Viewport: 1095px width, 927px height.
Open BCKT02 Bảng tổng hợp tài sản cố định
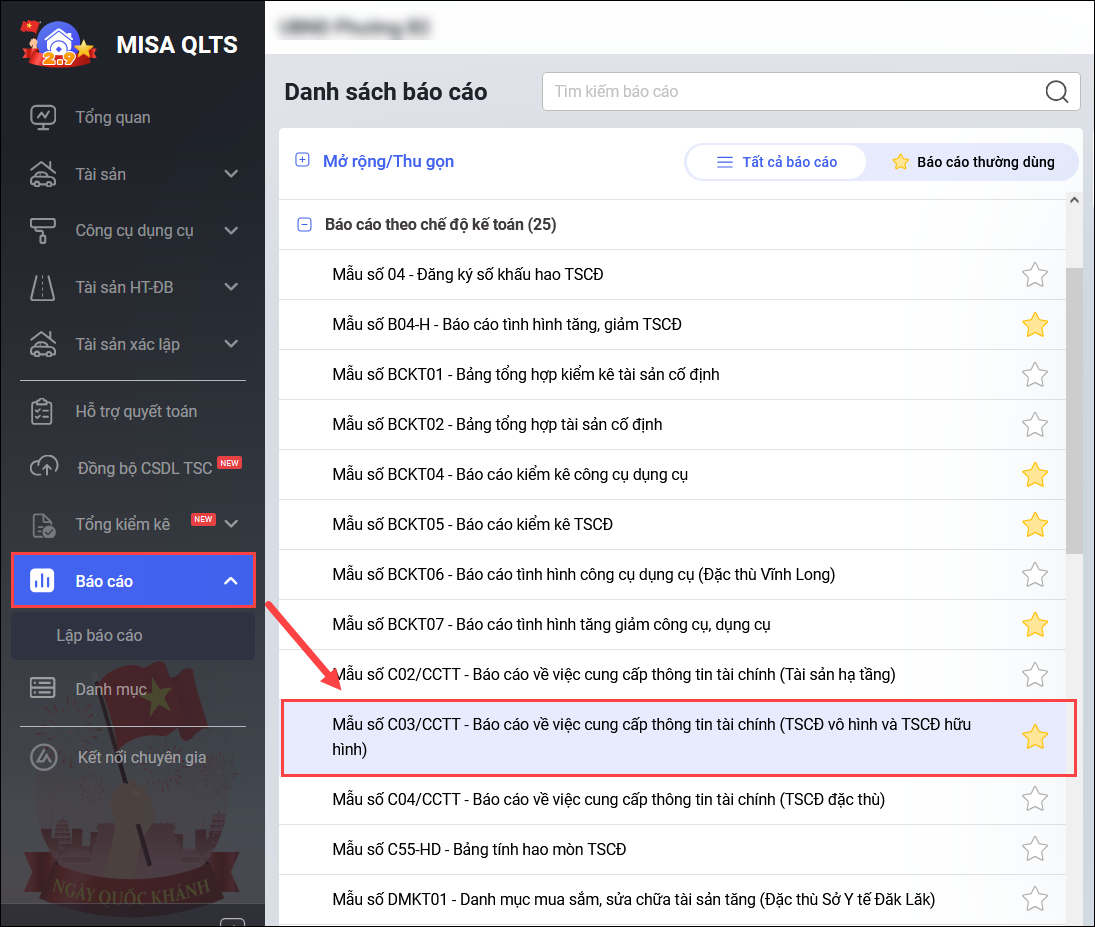(x=497, y=425)
